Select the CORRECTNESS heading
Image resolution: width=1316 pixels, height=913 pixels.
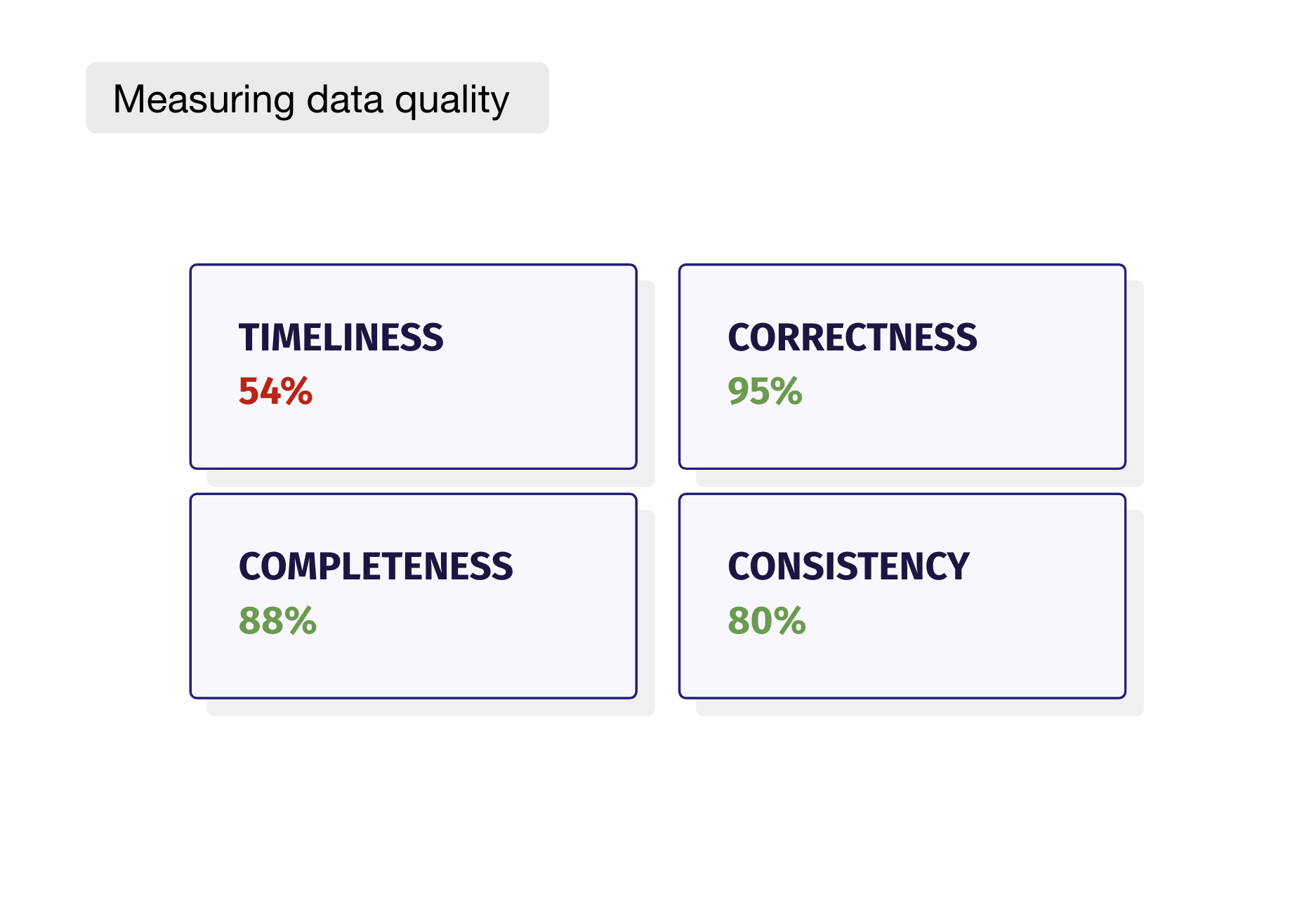852,338
